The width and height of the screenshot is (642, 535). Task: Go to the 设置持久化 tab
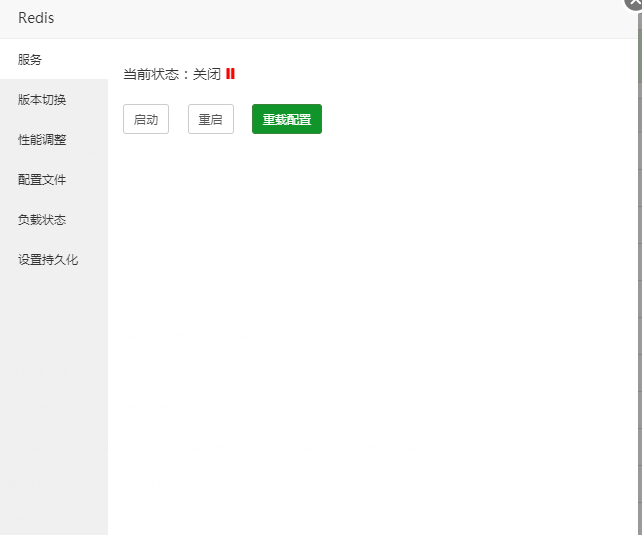(54, 260)
